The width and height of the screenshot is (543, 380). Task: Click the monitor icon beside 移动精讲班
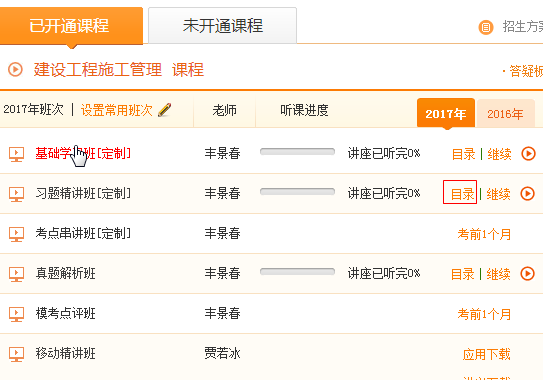click(x=16, y=354)
